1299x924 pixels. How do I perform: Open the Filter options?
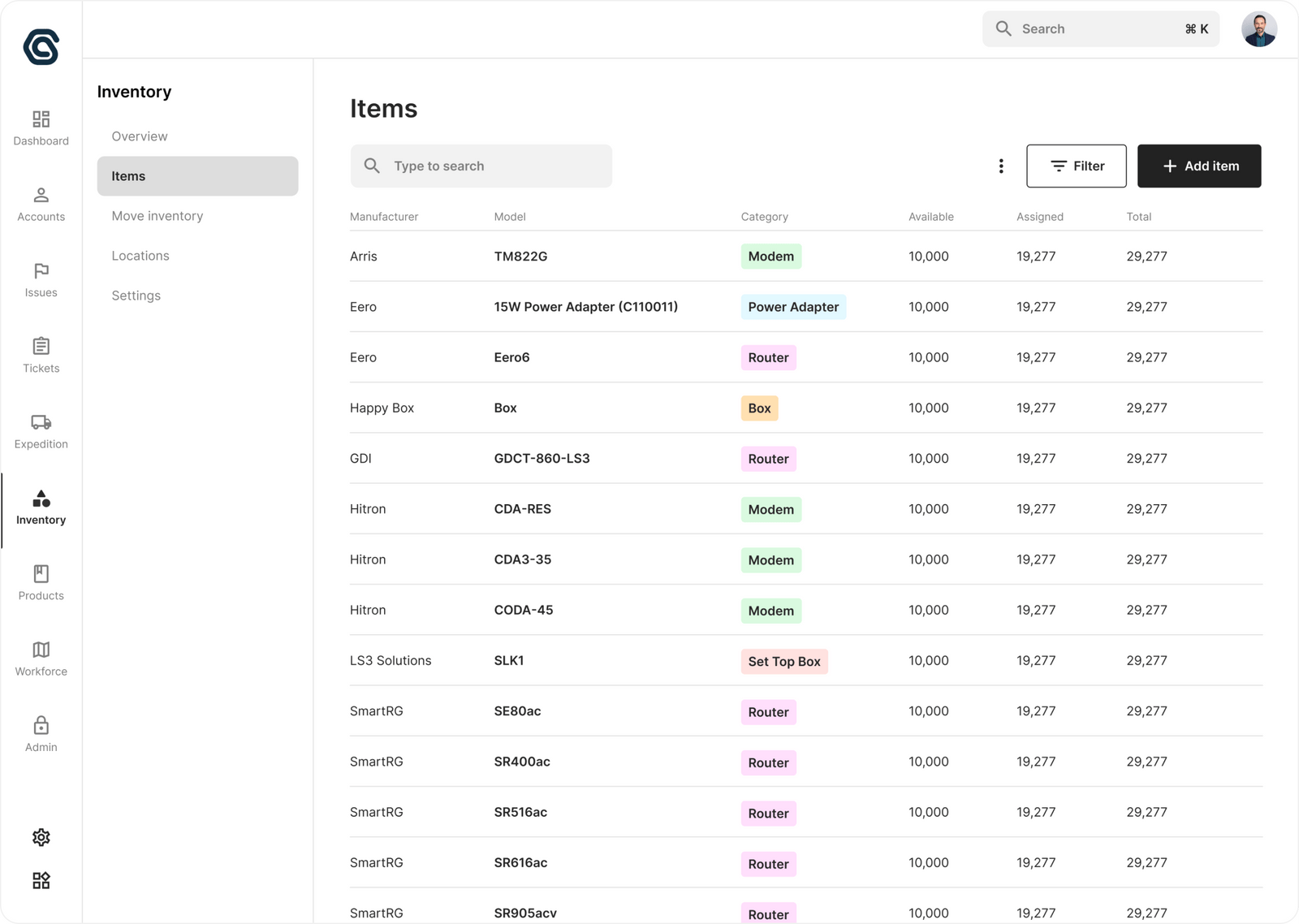click(x=1077, y=166)
